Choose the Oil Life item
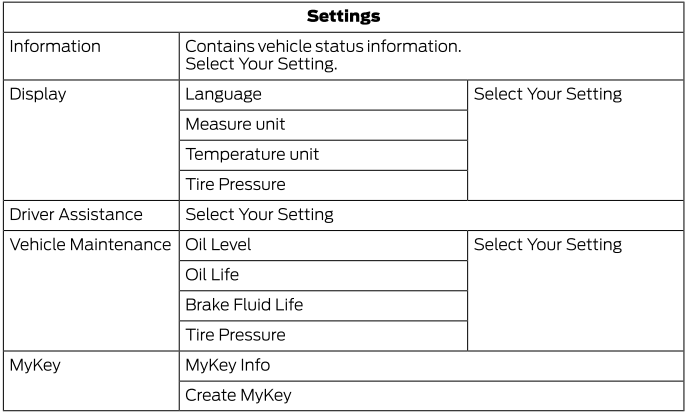690x415 pixels. [212, 274]
